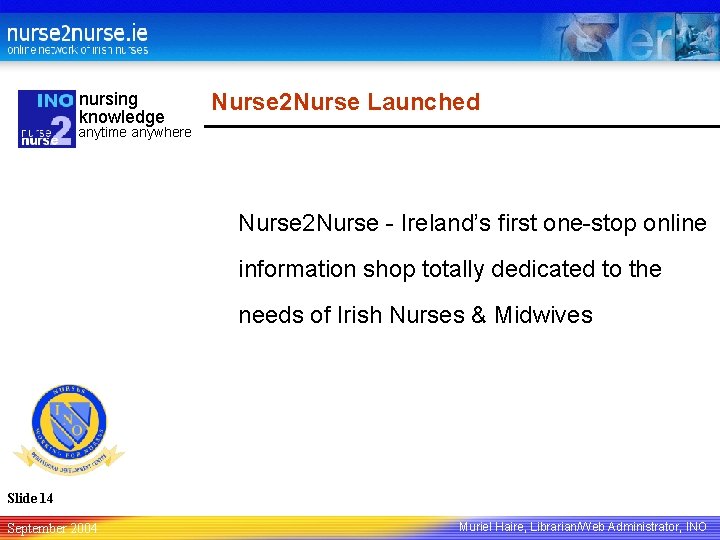Click the line starting 'Nurse2Nurse - Ireland's first'

click(472, 224)
